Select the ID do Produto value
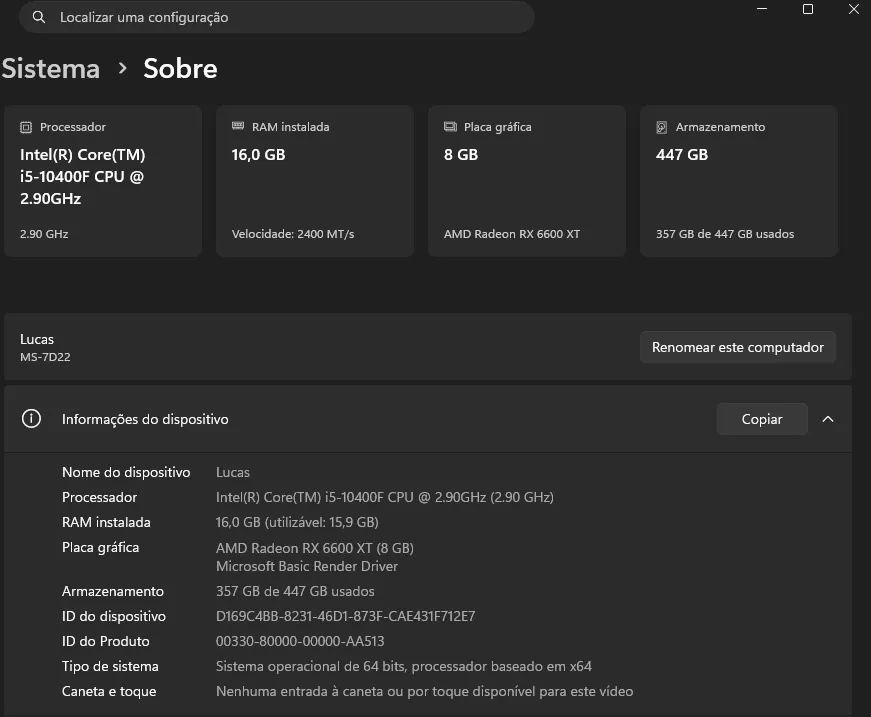The height and width of the screenshot is (717, 871). pos(300,641)
